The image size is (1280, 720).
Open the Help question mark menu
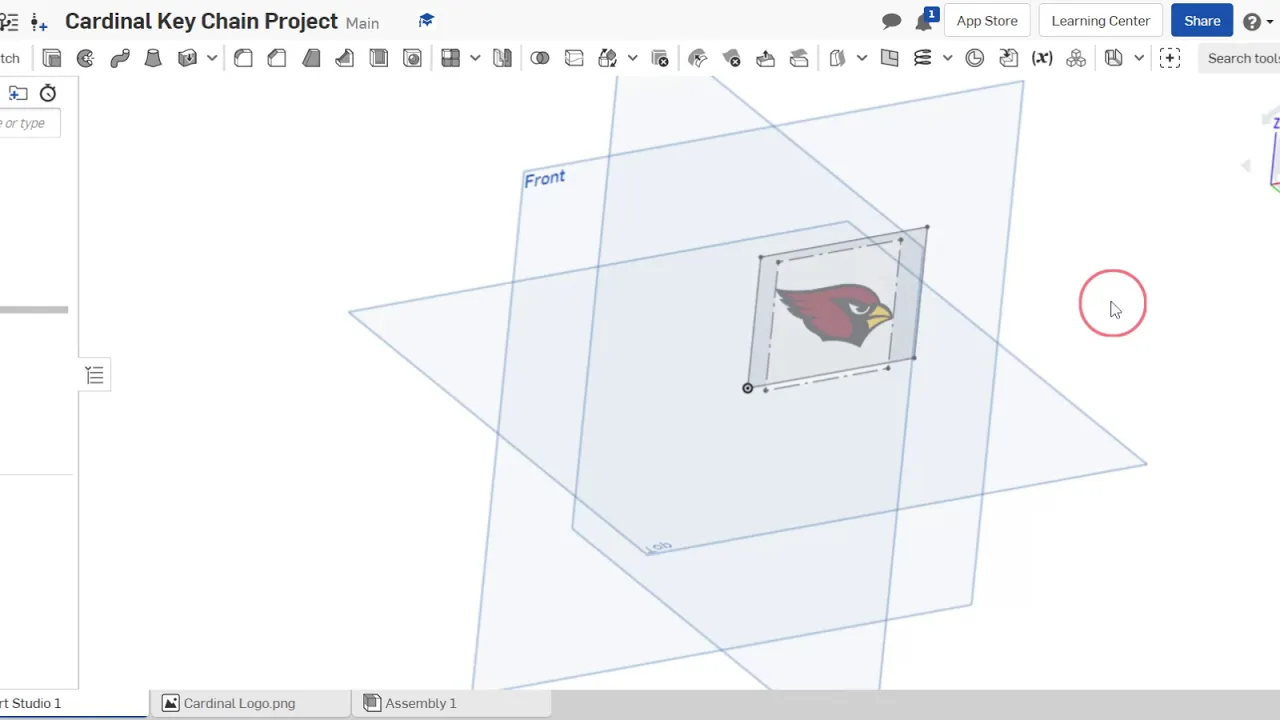1252,21
